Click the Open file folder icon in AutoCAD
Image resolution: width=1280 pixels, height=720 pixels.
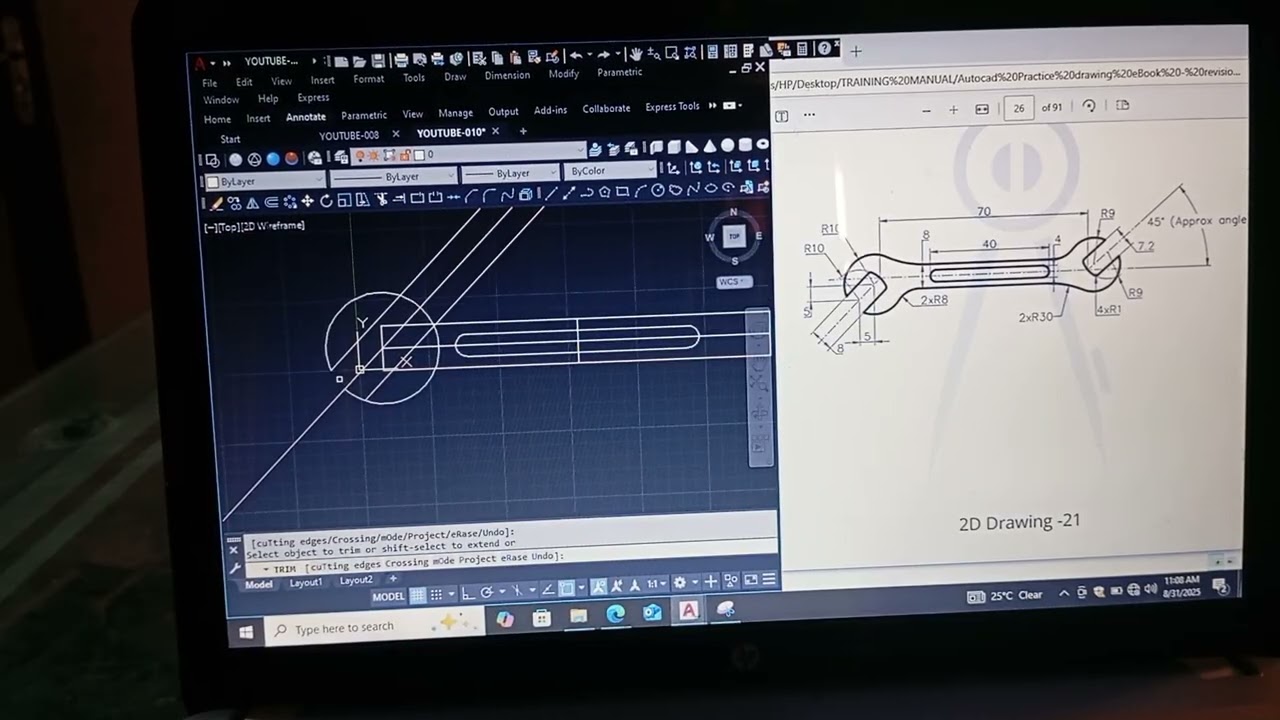(359, 61)
